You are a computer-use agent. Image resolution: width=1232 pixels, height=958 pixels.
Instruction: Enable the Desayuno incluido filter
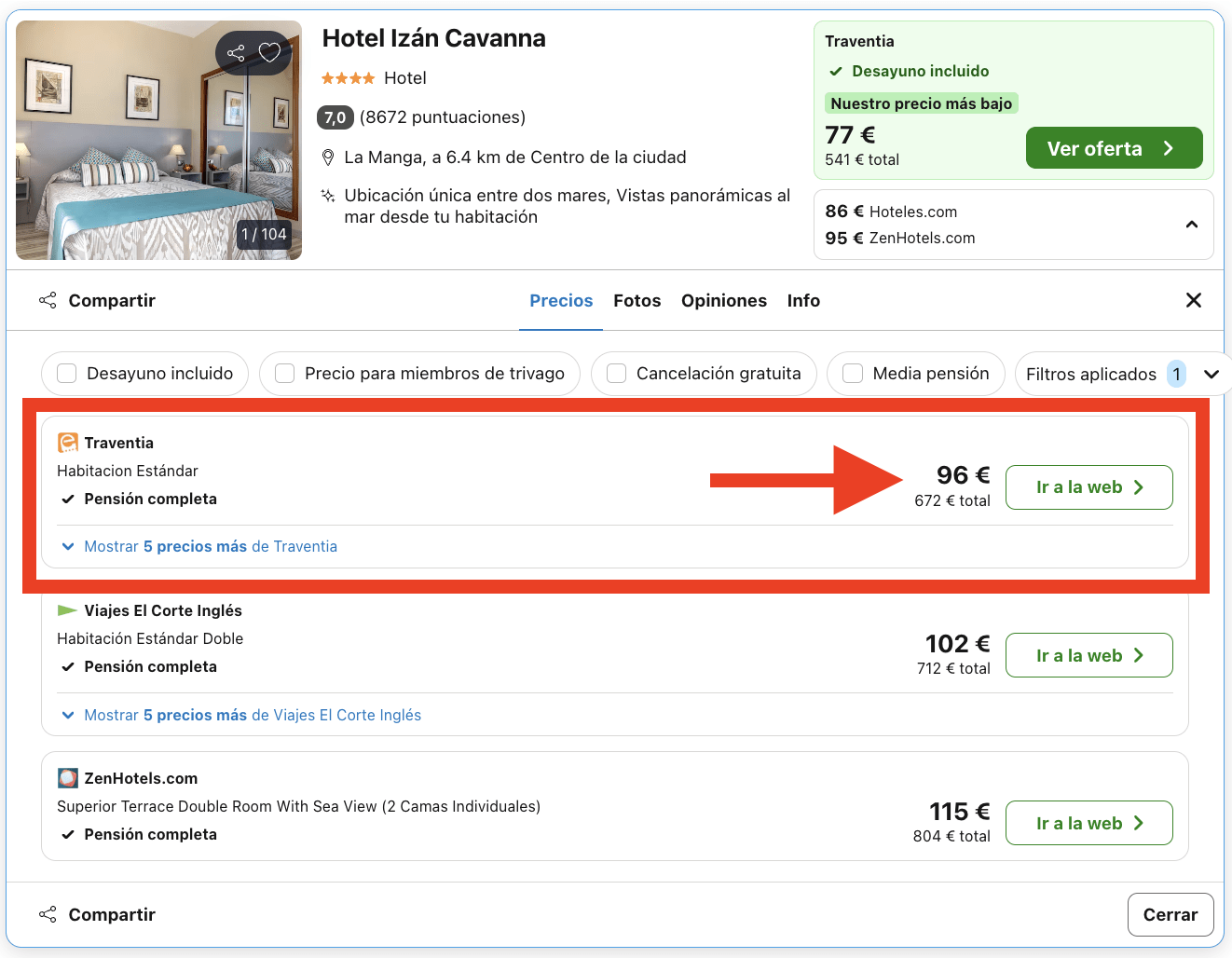(x=66, y=373)
